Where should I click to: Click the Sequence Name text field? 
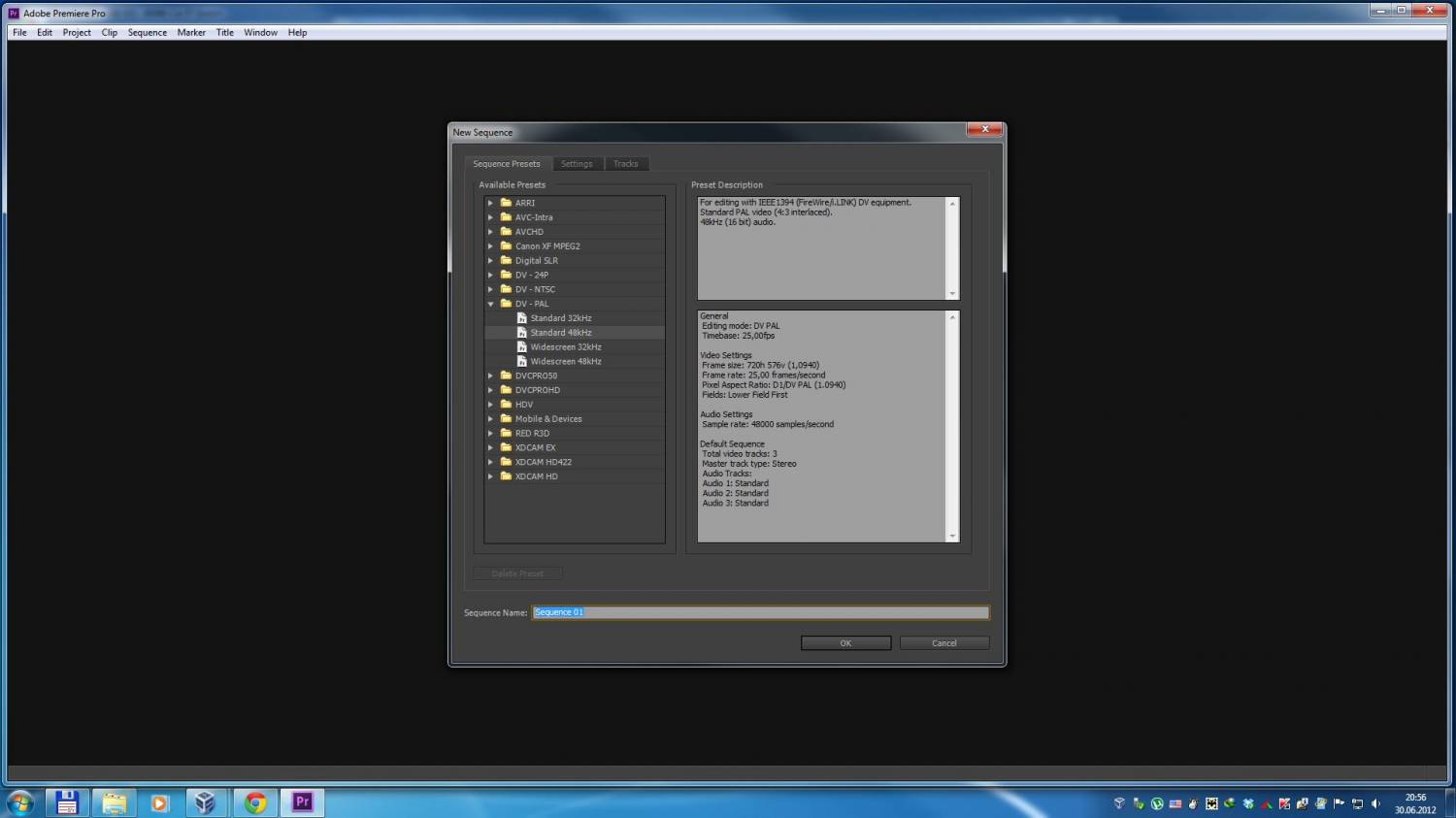[760, 612]
